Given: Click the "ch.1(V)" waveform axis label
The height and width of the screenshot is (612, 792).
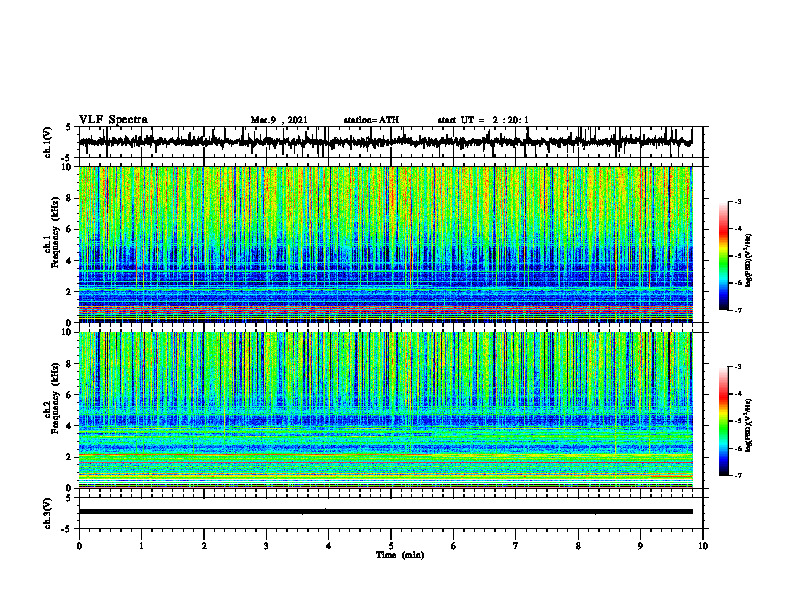Looking at the screenshot, I should point(47,142).
